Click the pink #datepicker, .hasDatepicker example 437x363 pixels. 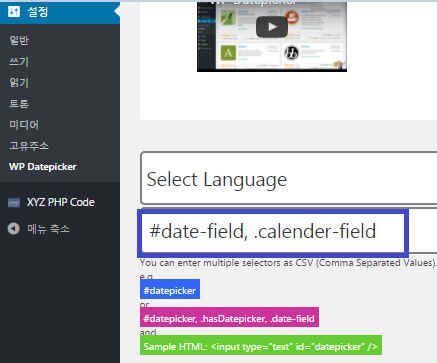[229, 318]
